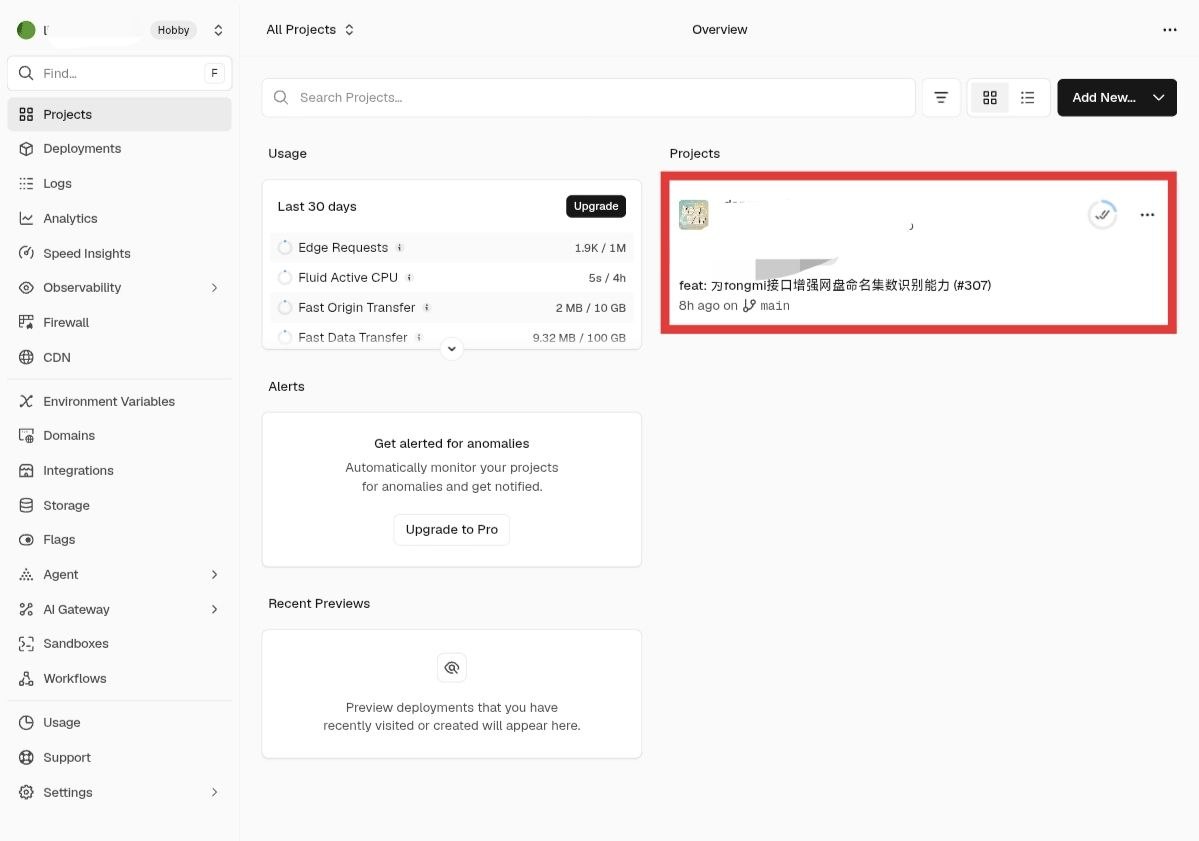The width and height of the screenshot is (1199, 841).
Task: Click the Domains icon
Action: (x=26, y=435)
